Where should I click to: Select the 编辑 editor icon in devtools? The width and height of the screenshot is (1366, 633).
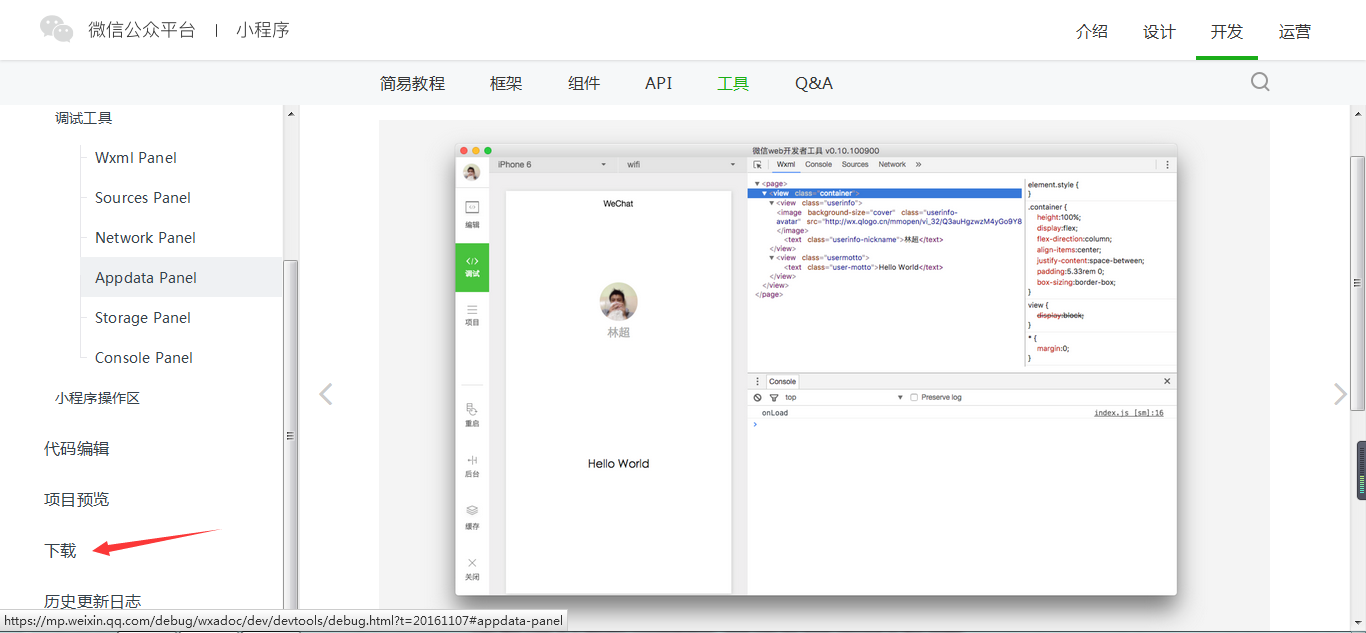pyautogui.click(x=472, y=214)
